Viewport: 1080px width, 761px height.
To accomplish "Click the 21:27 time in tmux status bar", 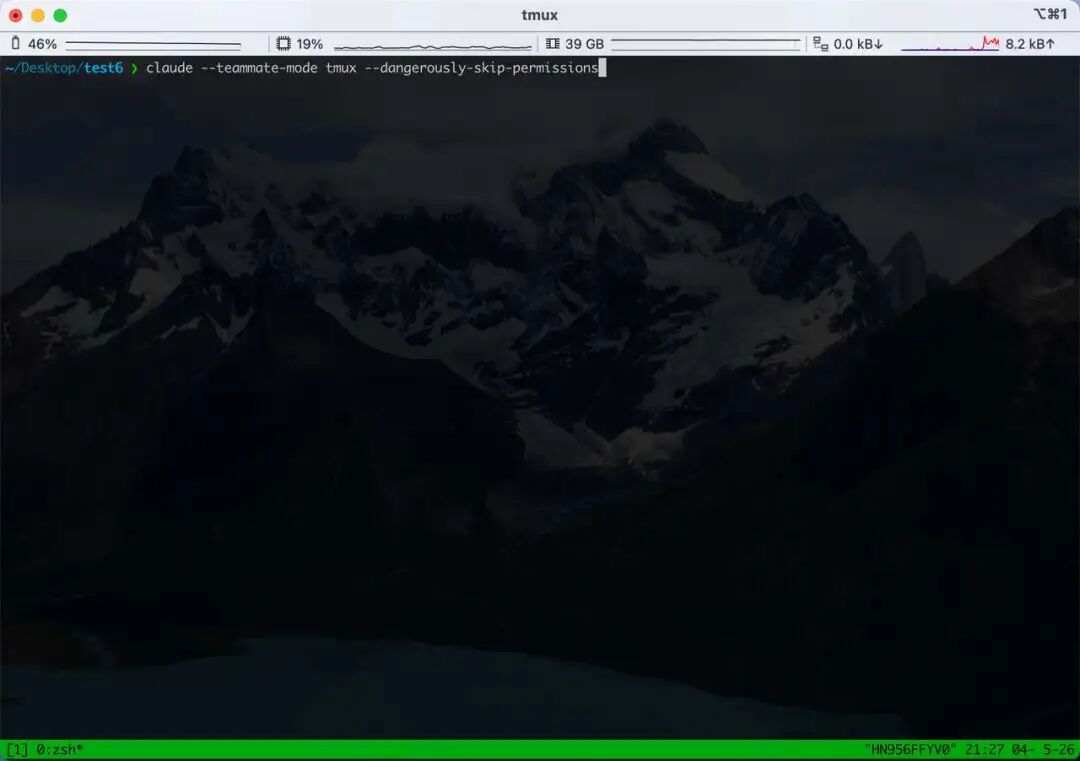I will click(x=984, y=749).
